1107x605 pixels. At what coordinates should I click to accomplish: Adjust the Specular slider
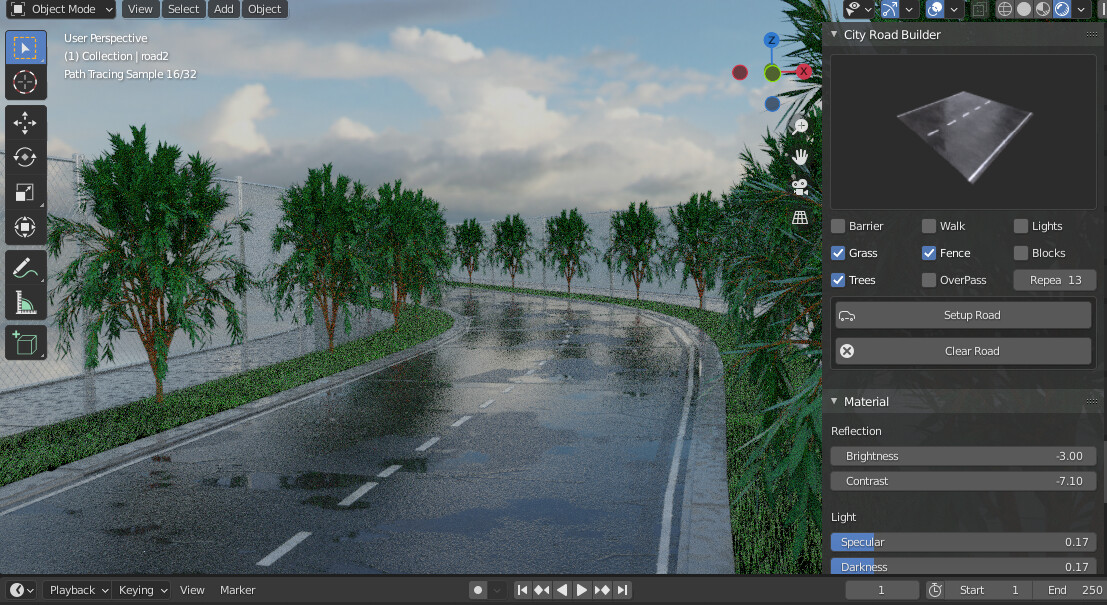963,541
